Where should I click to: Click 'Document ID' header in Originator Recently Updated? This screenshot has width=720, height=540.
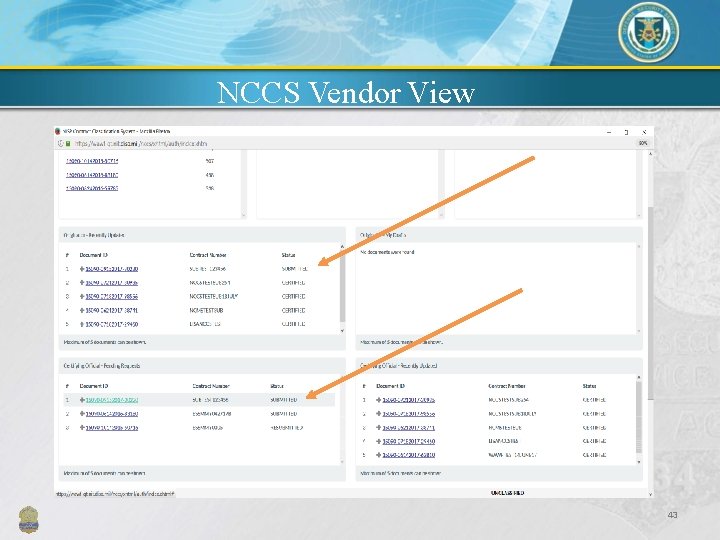coord(94,255)
